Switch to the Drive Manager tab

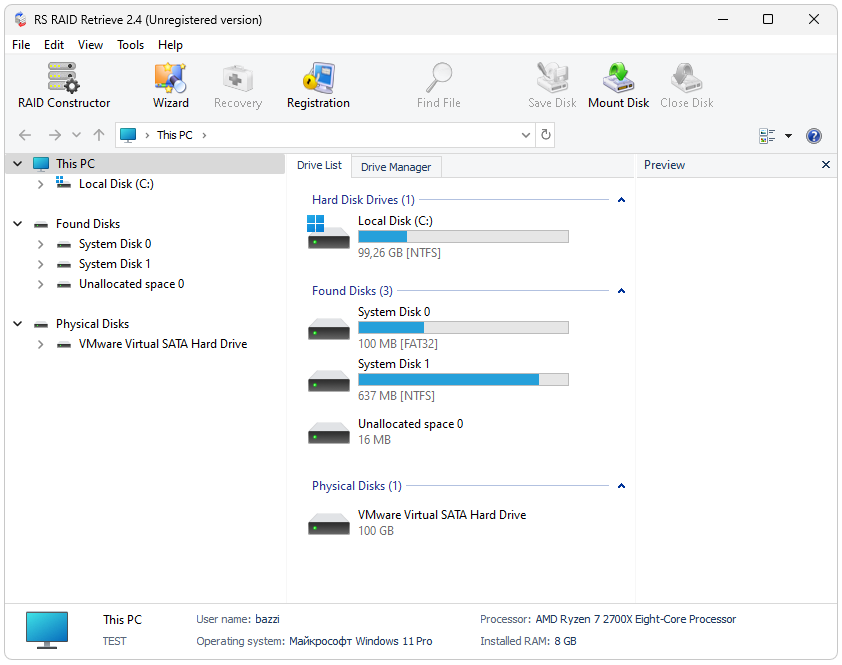pos(396,167)
